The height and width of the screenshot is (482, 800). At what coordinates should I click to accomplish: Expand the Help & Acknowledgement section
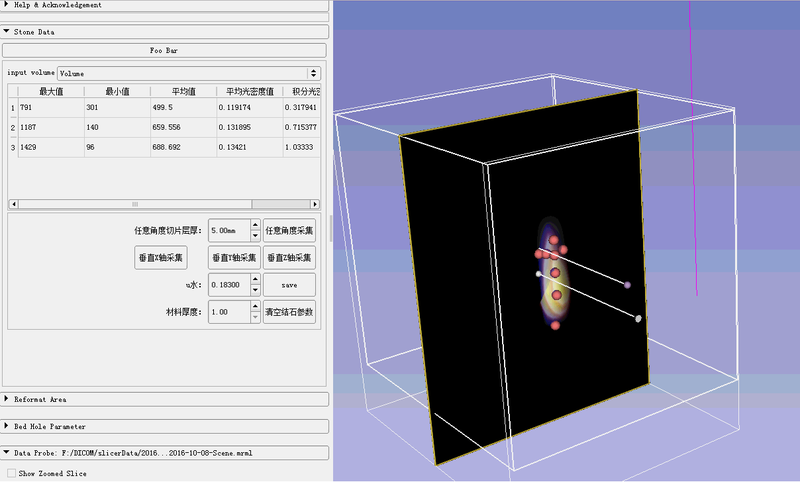60,5
